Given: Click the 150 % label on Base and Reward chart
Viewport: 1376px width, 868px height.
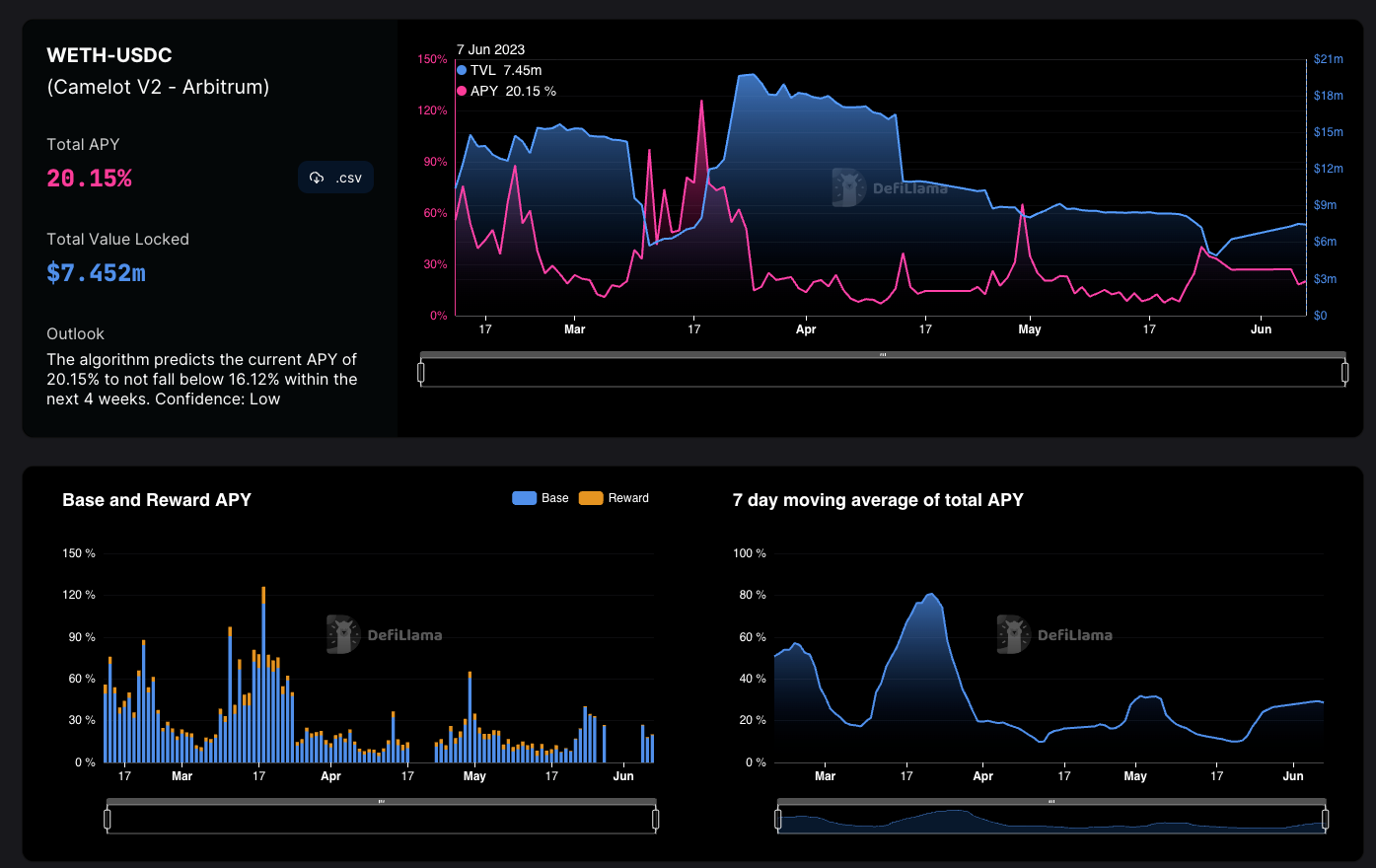Looking at the screenshot, I should (x=79, y=553).
